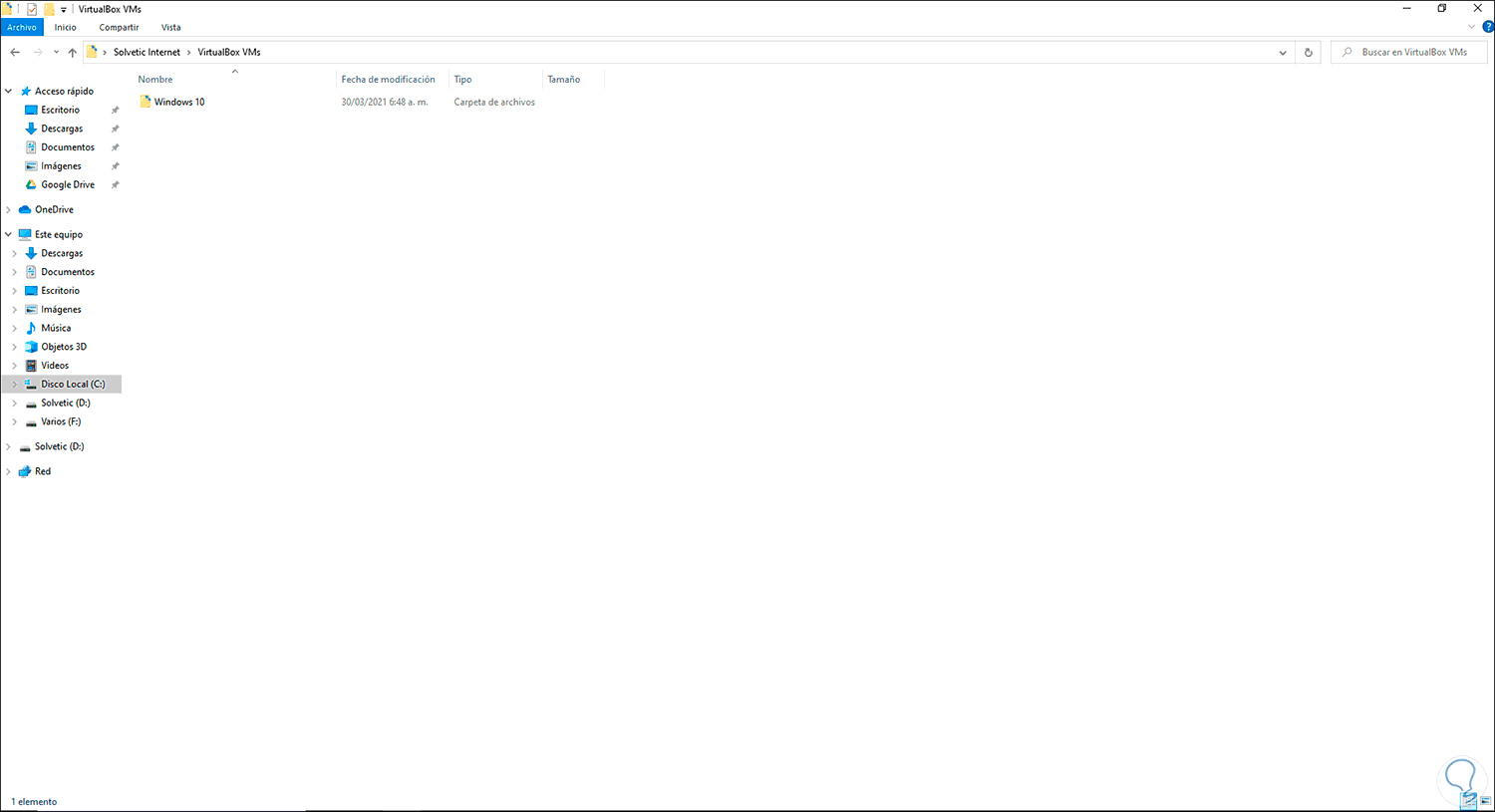Screen dimensions: 1495x812
Task: Expand Documentos under Este equipo
Action: pyautogui.click(x=15, y=272)
